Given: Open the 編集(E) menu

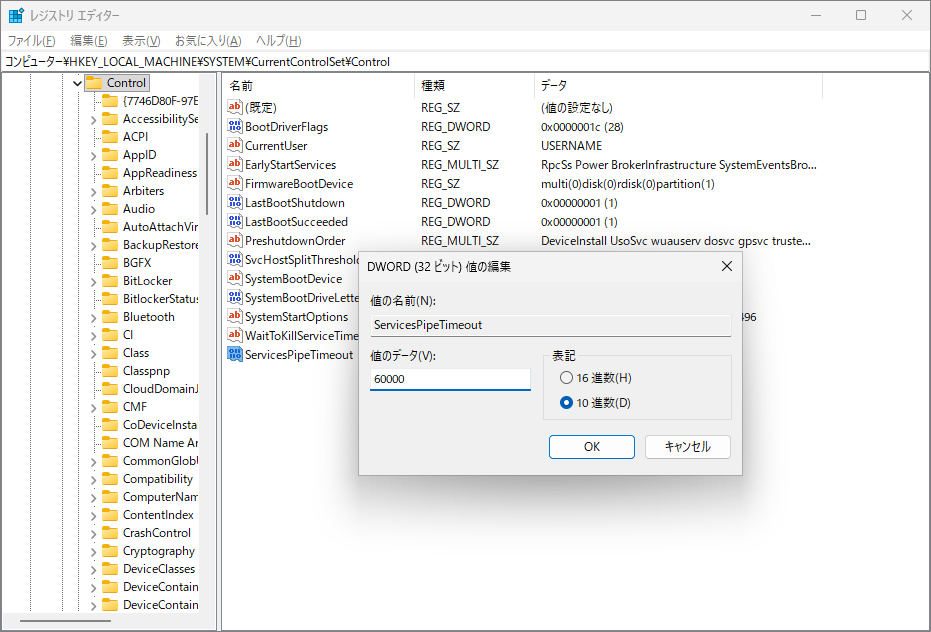Looking at the screenshot, I should pos(88,40).
